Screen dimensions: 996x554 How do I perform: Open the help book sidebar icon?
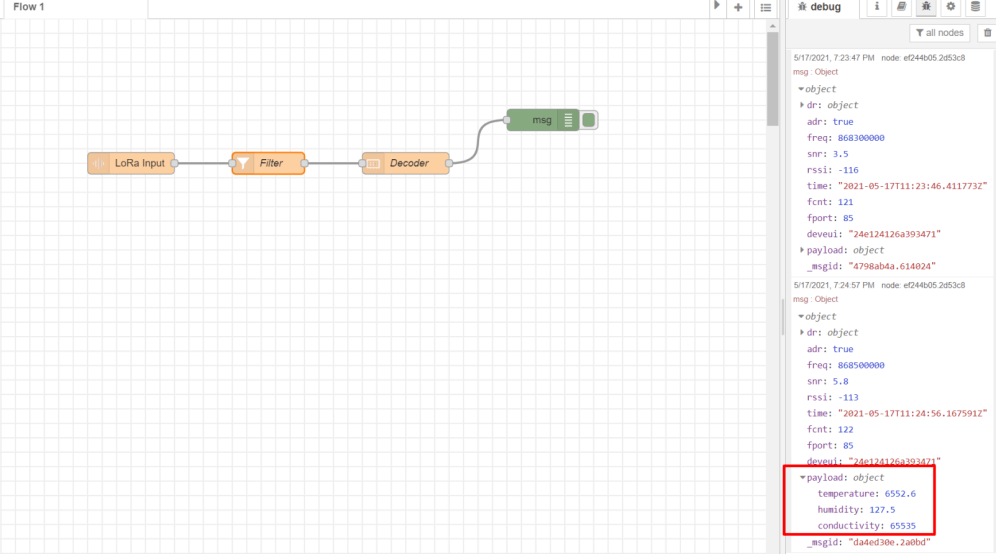[x=902, y=7]
